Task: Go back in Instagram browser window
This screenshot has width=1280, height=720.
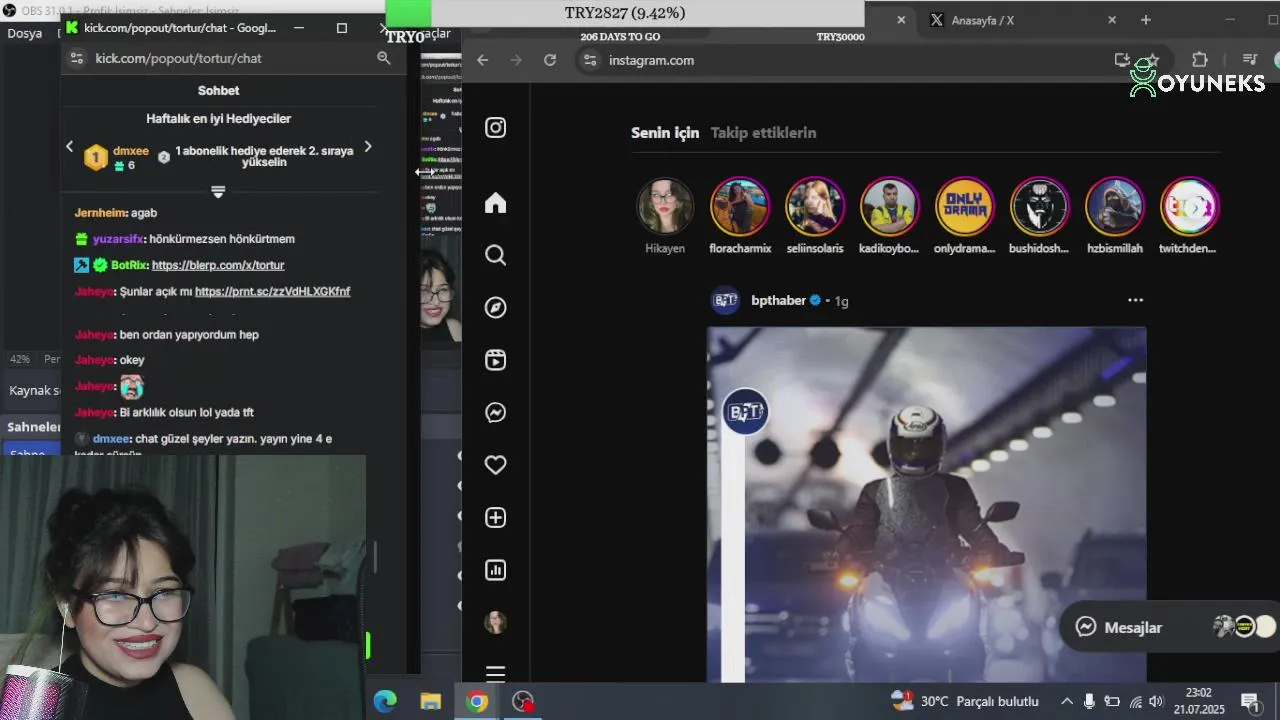Action: 483,60
